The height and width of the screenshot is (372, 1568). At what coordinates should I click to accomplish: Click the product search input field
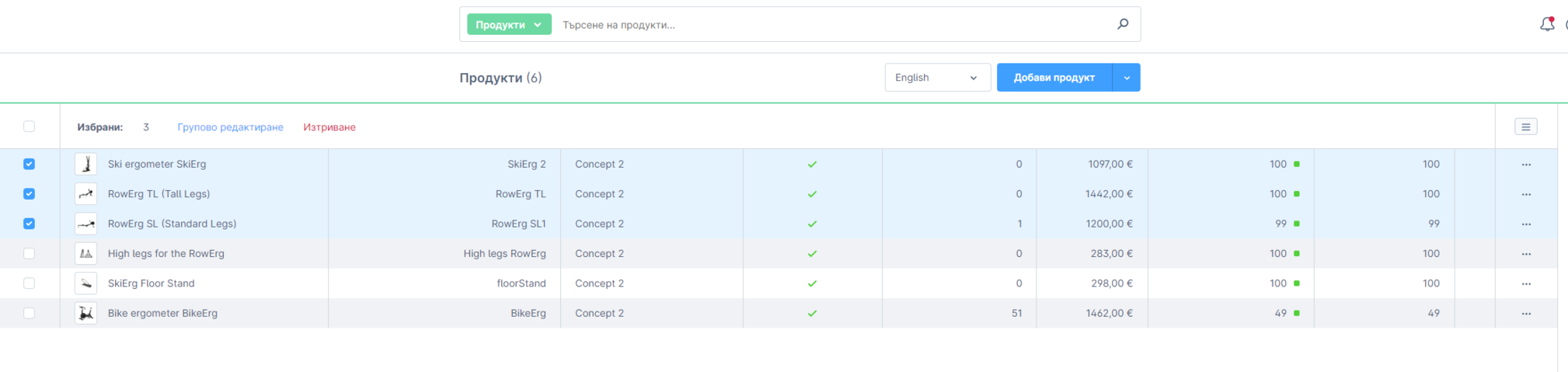[831, 25]
